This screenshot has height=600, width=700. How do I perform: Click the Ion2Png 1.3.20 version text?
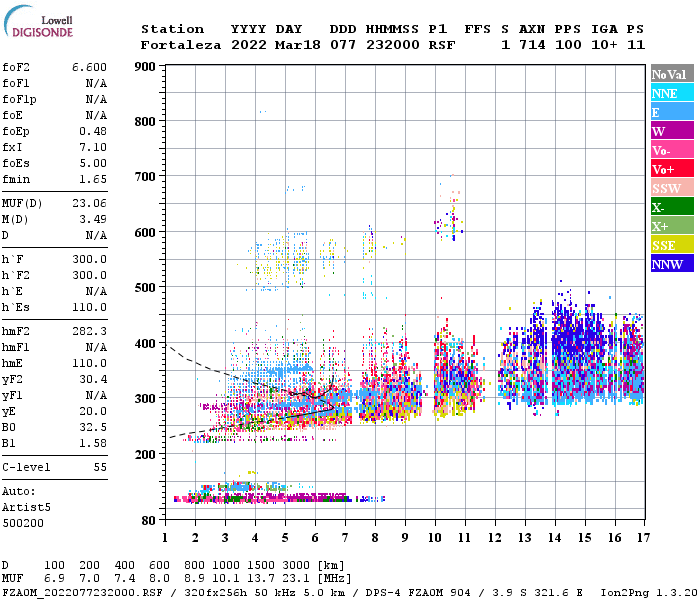click(x=648, y=593)
